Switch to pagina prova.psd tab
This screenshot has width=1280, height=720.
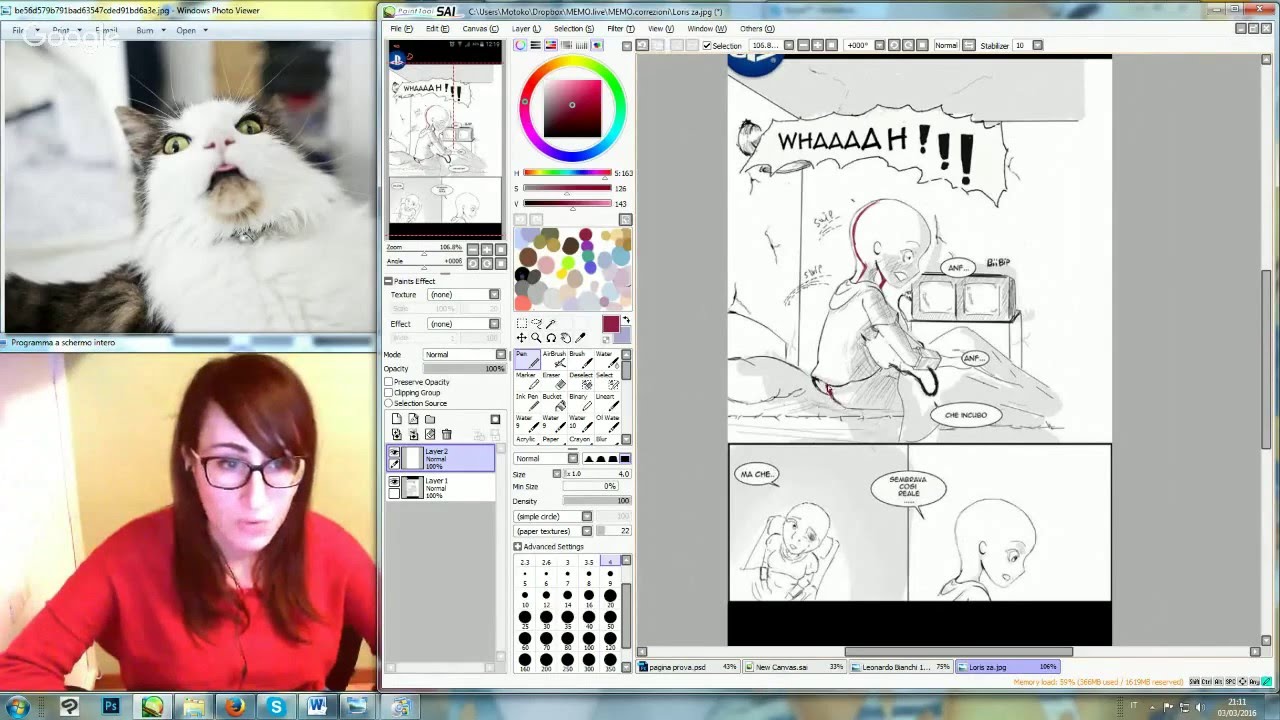point(688,667)
